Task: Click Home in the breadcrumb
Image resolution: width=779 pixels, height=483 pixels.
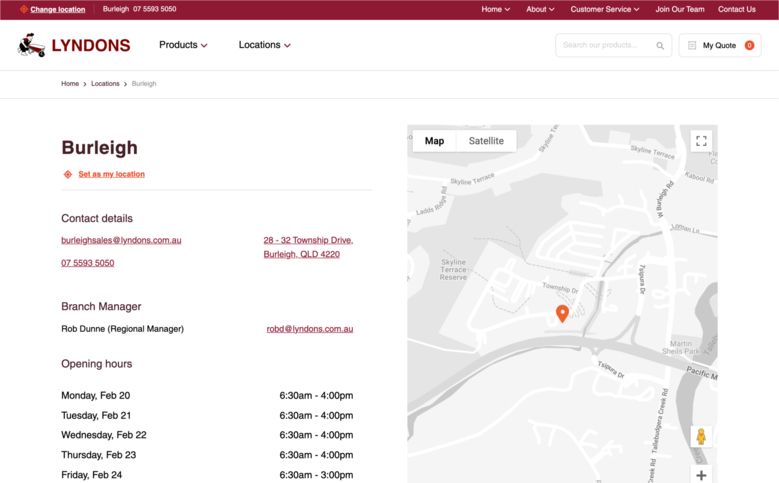Action: 70,83
